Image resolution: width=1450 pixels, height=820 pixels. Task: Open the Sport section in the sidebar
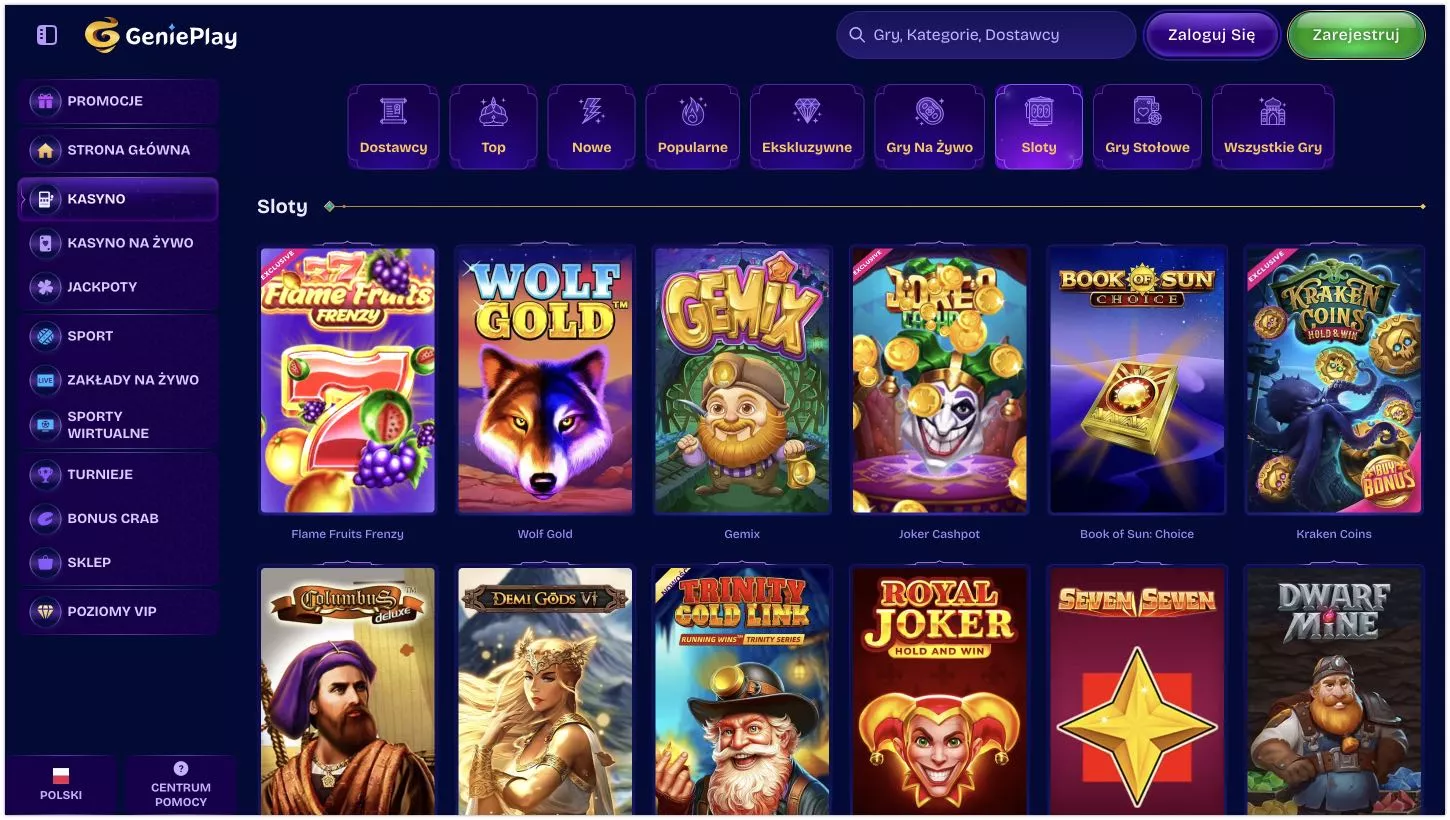[x=118, y=336]
